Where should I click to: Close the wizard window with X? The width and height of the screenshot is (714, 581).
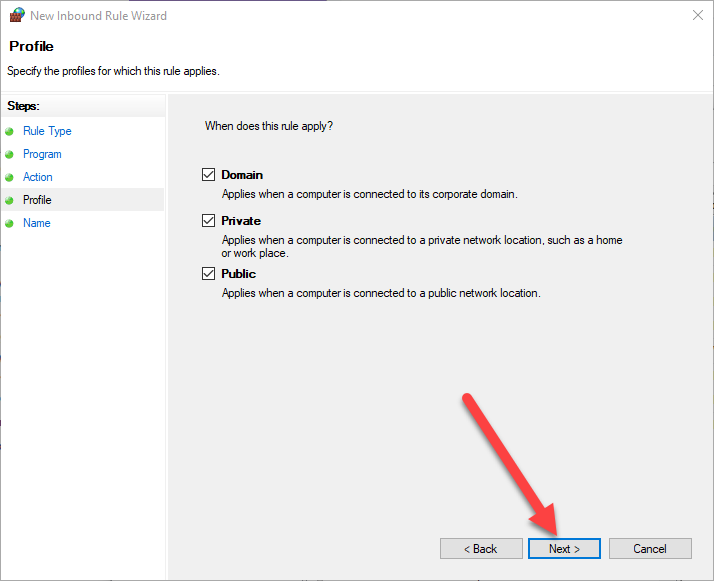tap(697, 16)
